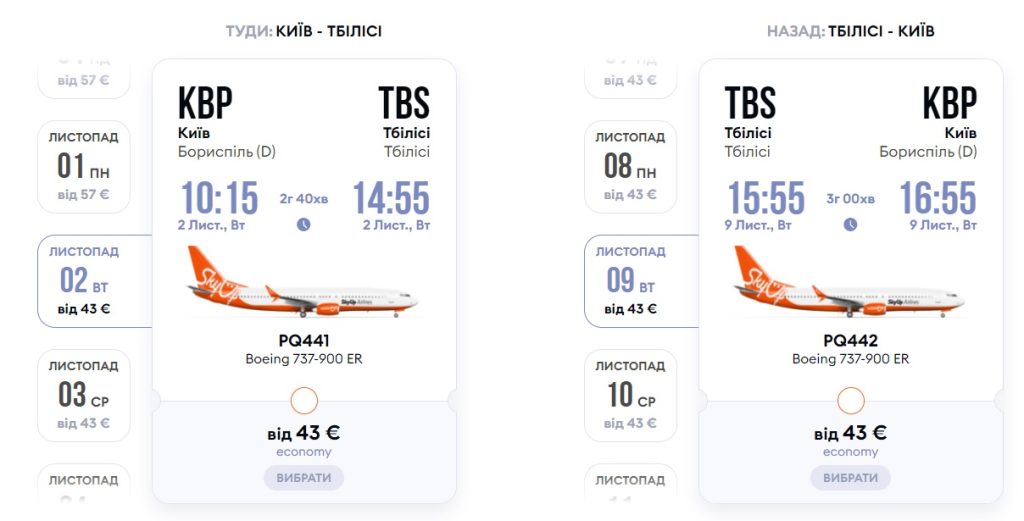Pick return date 10 Листопад СР
The height and width of the screenshot is (521, 1024).
pos(631,395)
